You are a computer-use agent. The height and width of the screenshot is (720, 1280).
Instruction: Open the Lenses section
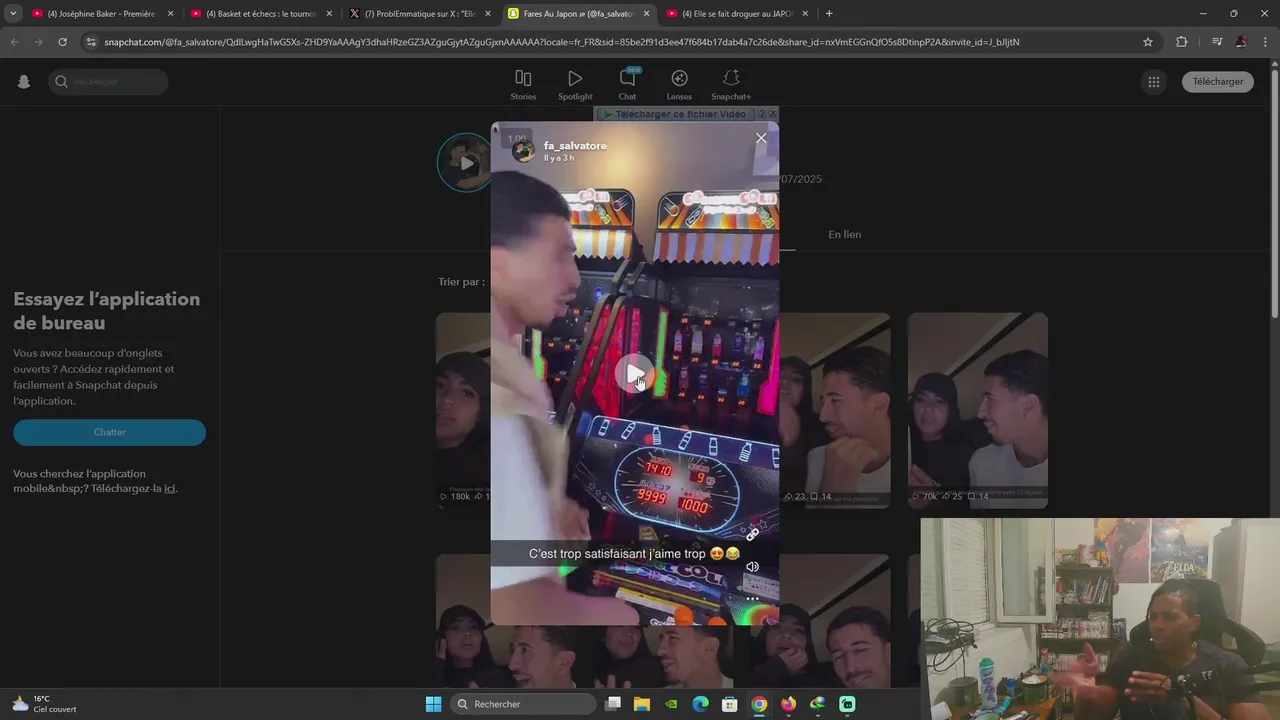[x=679, y=85]
